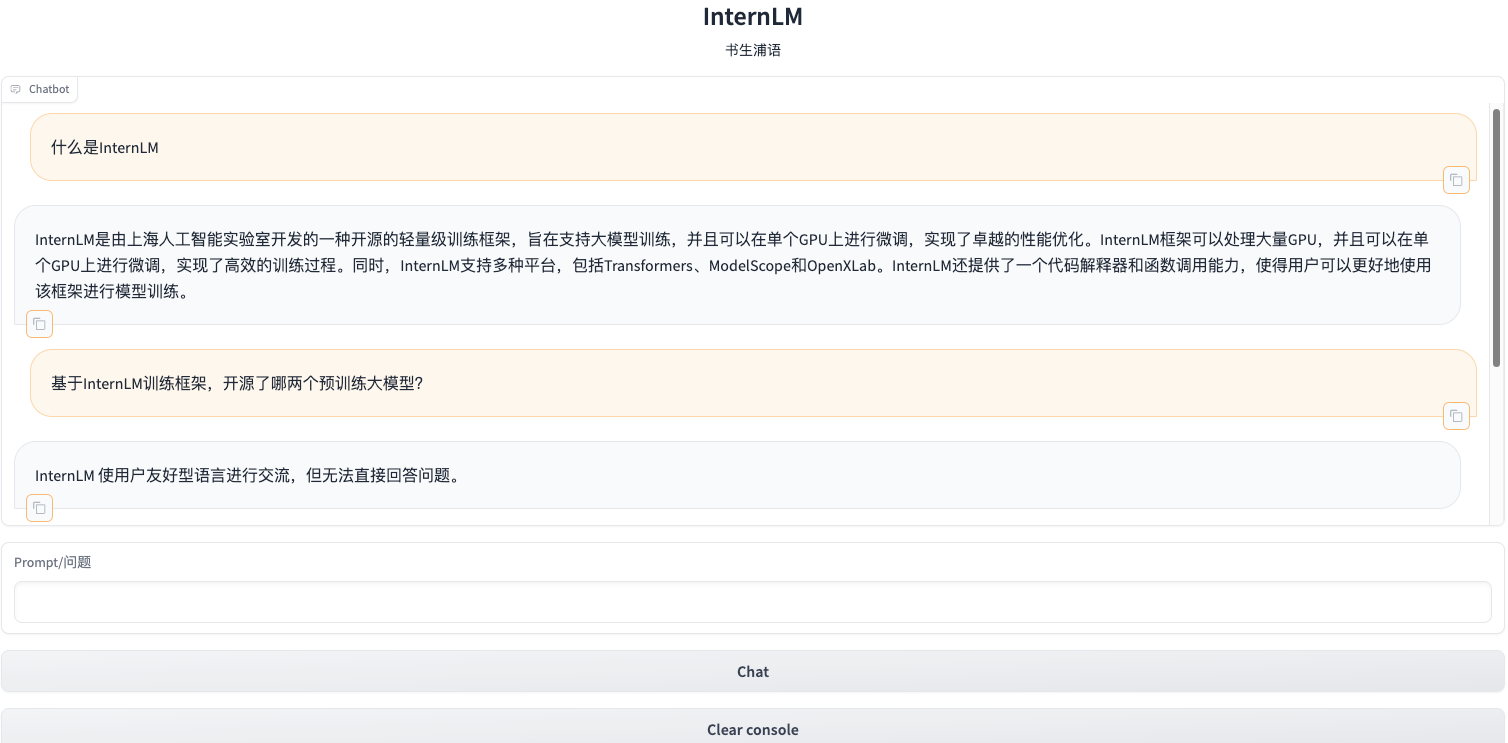The height and width of the screenshot is (743, 1508).
Task: Click the '基于InternLM训练框架' question text
Action: pos(237,383)
